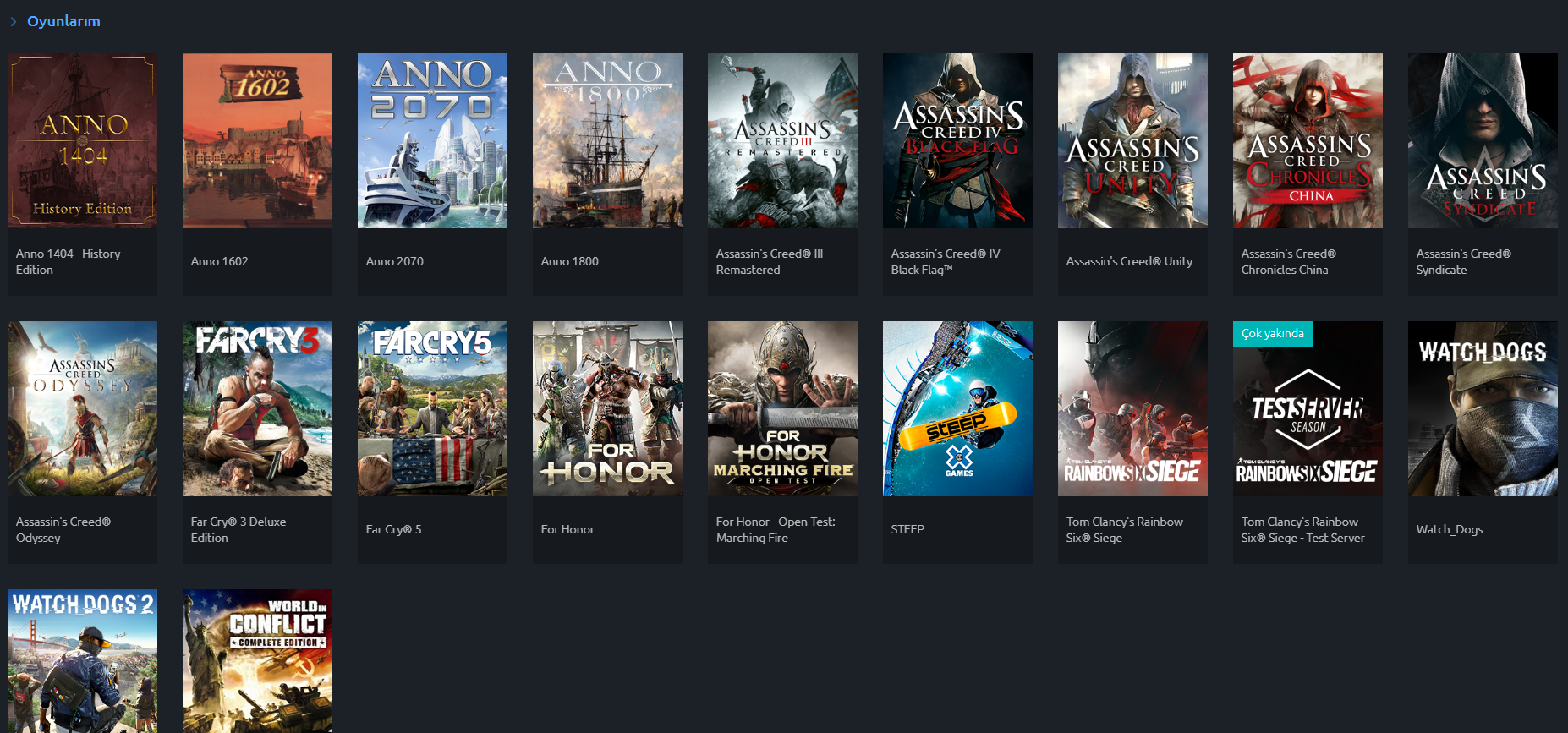
Task: Click the 'Anno 1404 - History Edition' title
Action: click(x=68, y=262)
